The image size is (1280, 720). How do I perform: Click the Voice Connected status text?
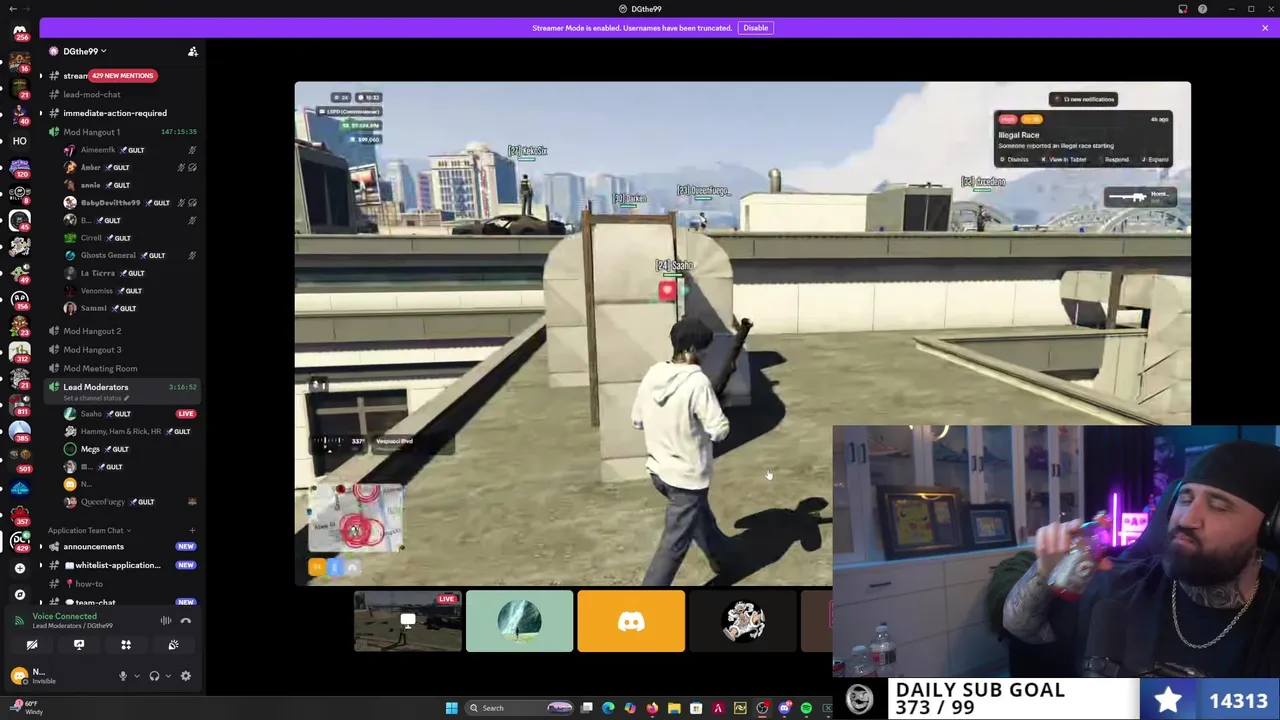(x=64, y=617)
